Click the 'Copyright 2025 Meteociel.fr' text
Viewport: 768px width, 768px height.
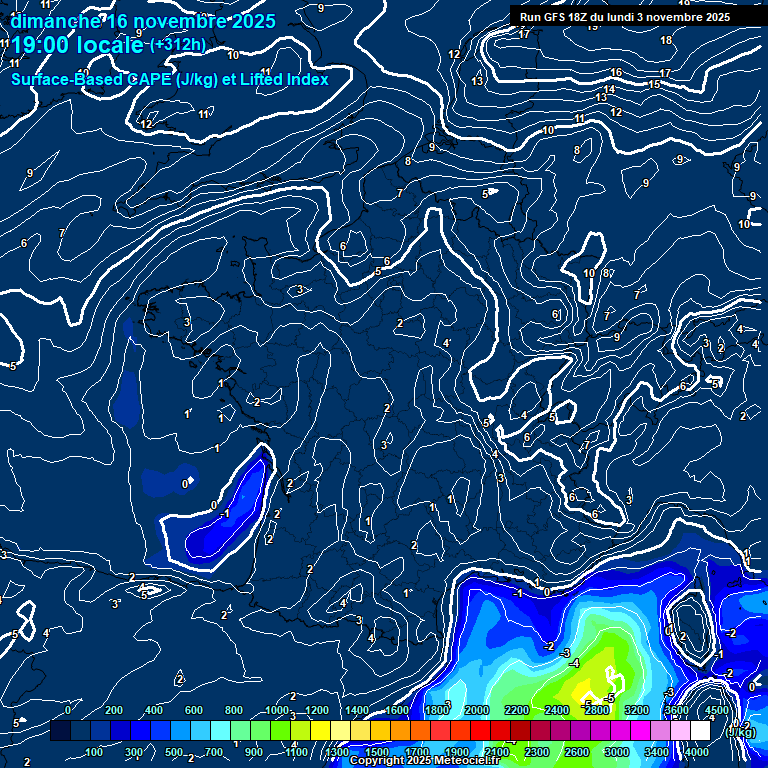(x=425, y=760)
